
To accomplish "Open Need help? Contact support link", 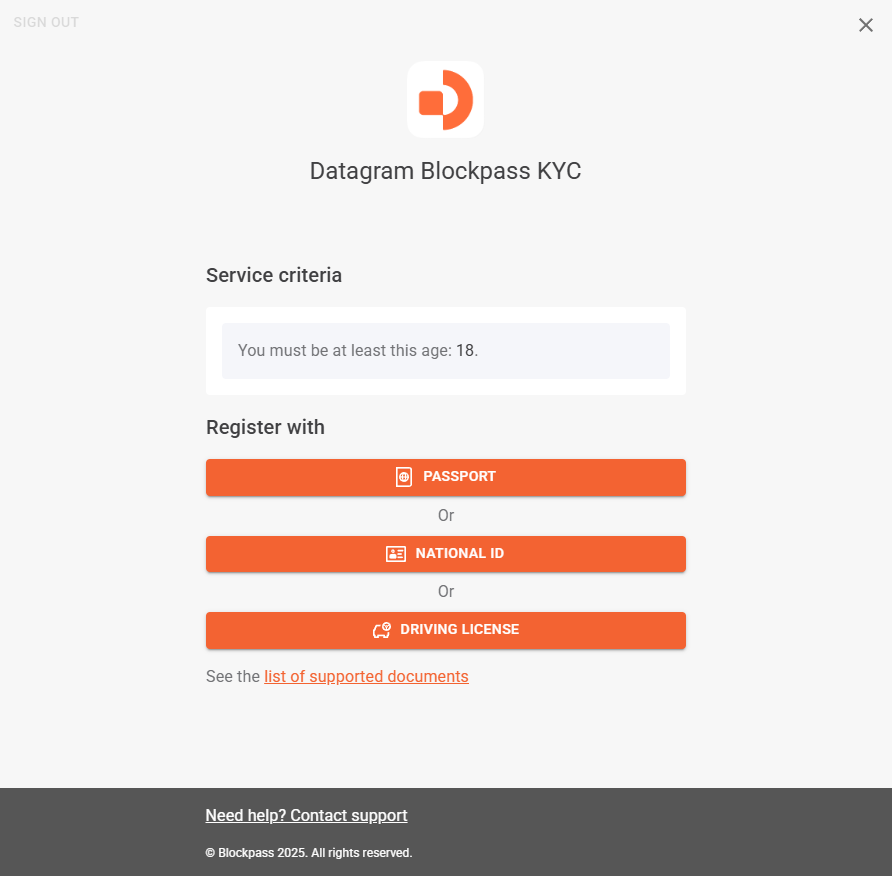I will [306, 815].
